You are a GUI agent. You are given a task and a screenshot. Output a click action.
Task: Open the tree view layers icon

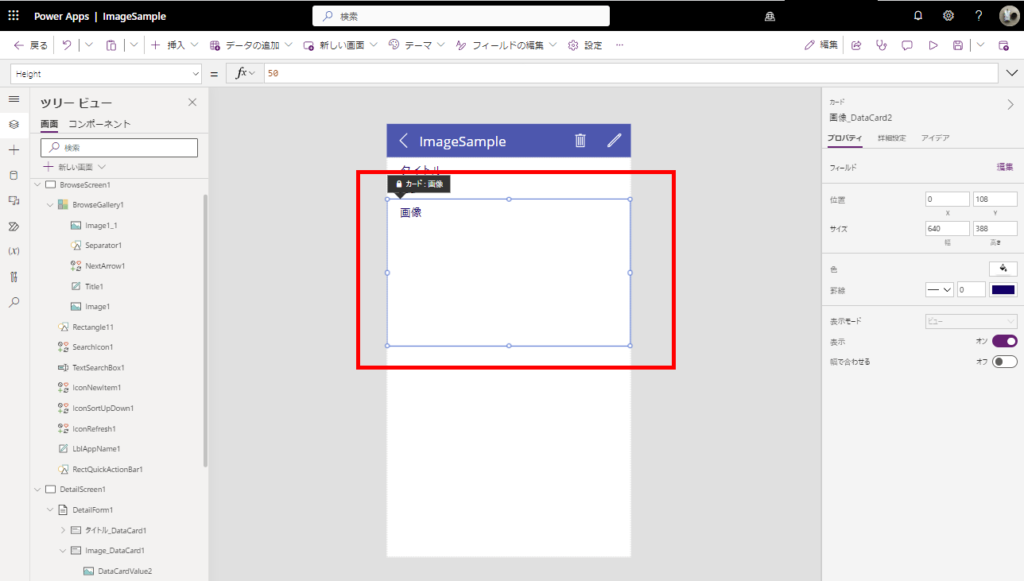pos(14,124)
